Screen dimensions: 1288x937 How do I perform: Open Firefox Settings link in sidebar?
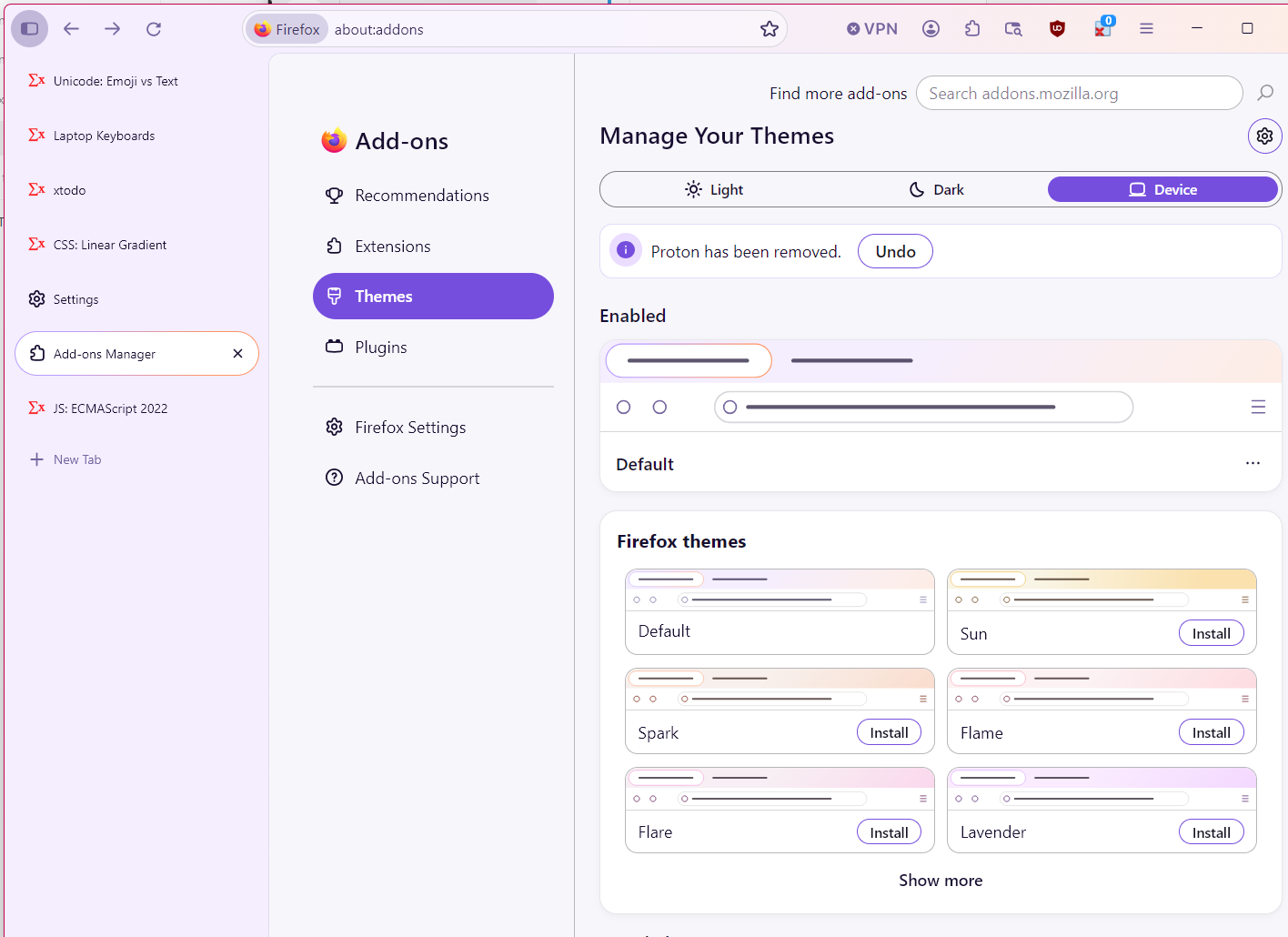pyautogui.click(x=433, y=428)
